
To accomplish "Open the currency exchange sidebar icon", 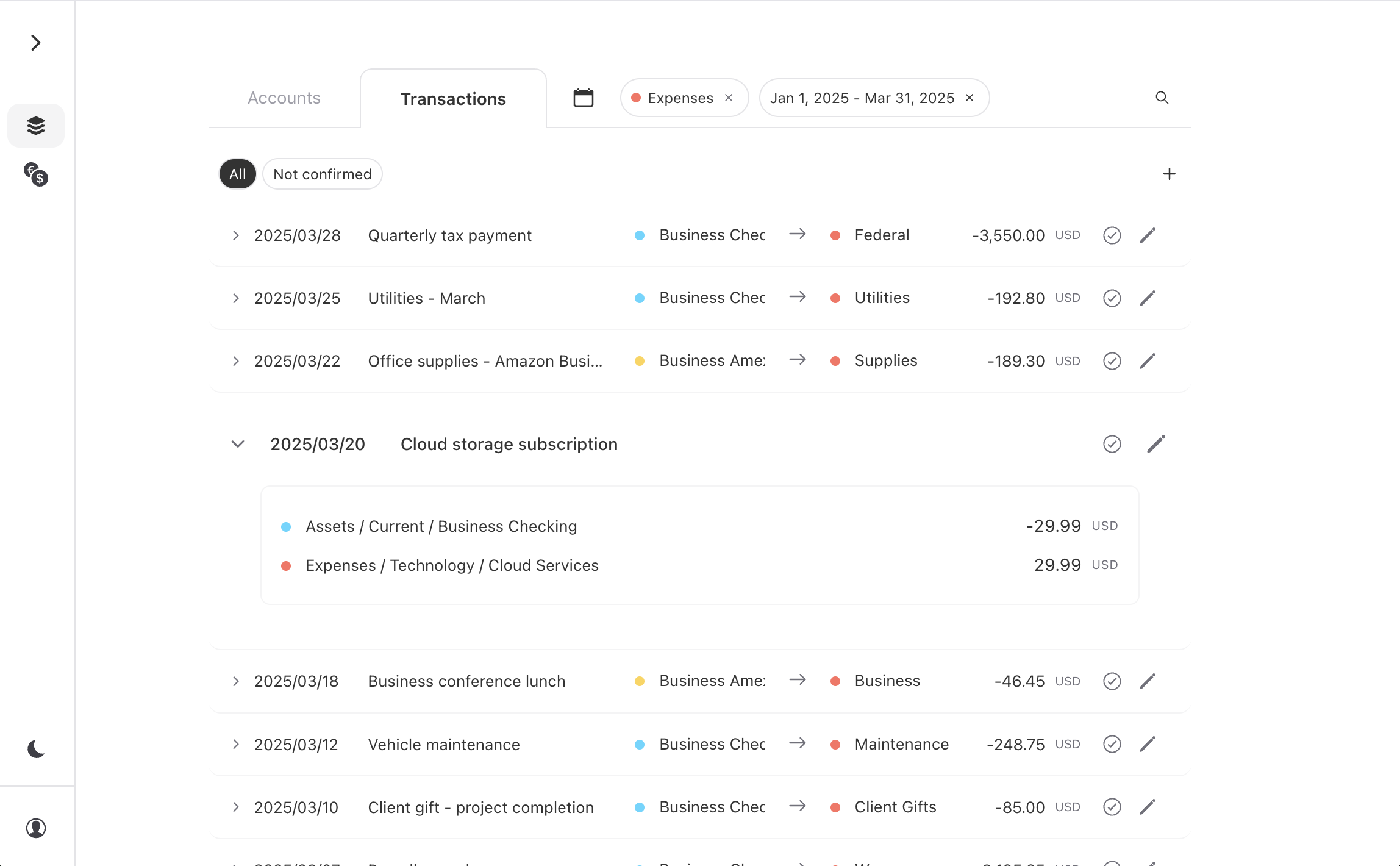I will (x=36, y=174).
